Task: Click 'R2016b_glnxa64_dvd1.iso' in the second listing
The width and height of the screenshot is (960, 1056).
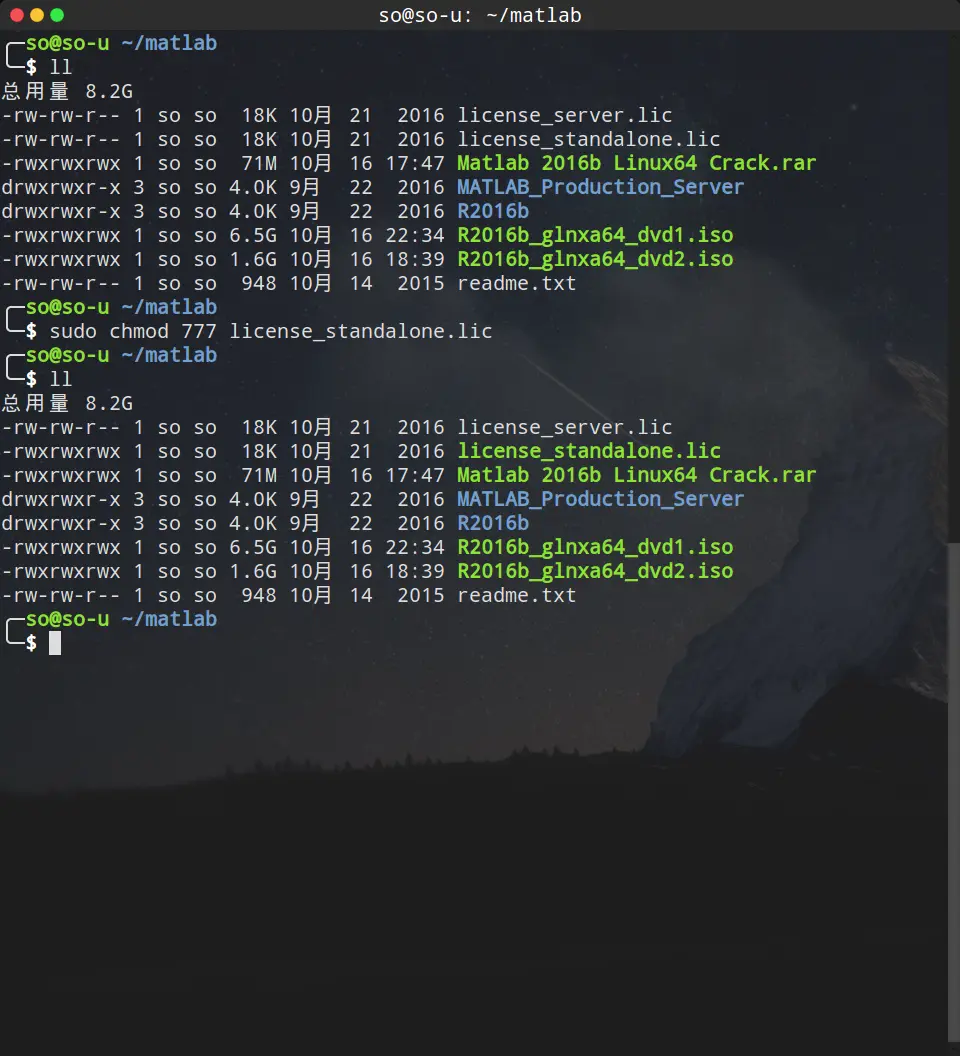Action: (595, 547)
